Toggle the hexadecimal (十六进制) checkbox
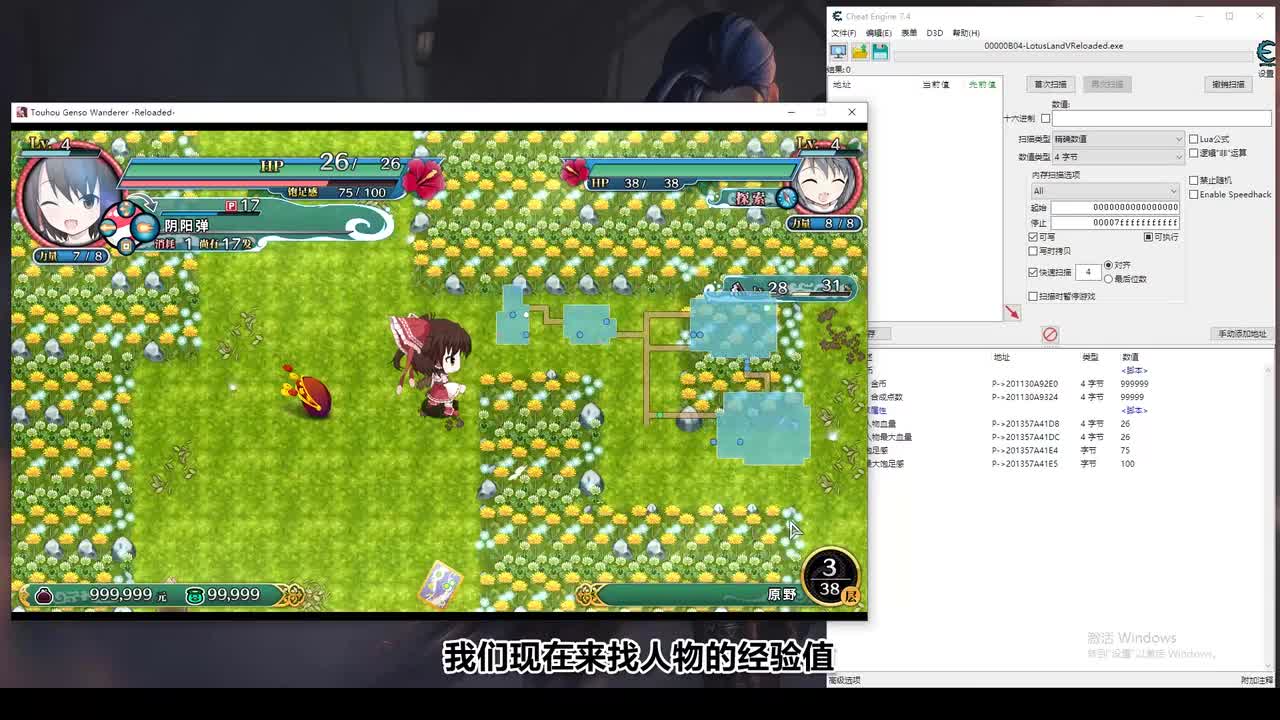The height and width of the screenshot is (720, 1280). coord(1046,119)
